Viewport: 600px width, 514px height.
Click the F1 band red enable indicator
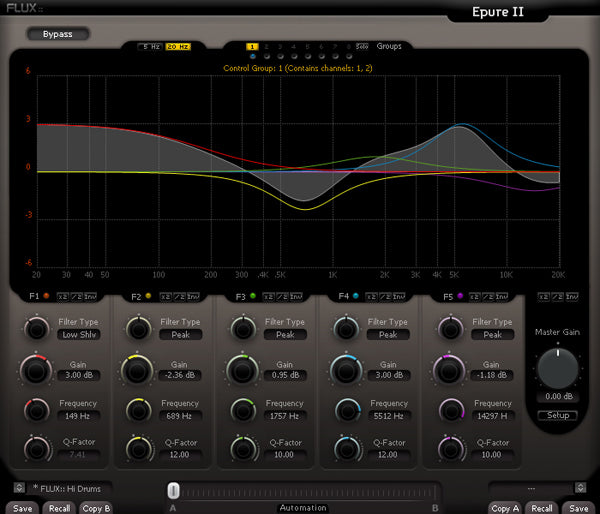point(46,297)
